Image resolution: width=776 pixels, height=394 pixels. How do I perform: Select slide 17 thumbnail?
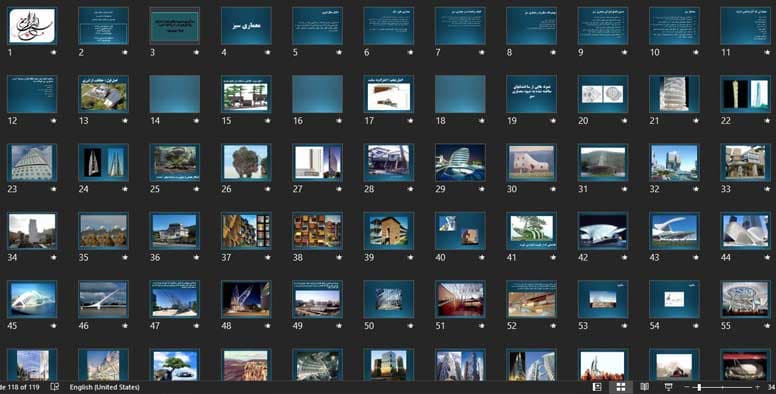pos(389,94)
